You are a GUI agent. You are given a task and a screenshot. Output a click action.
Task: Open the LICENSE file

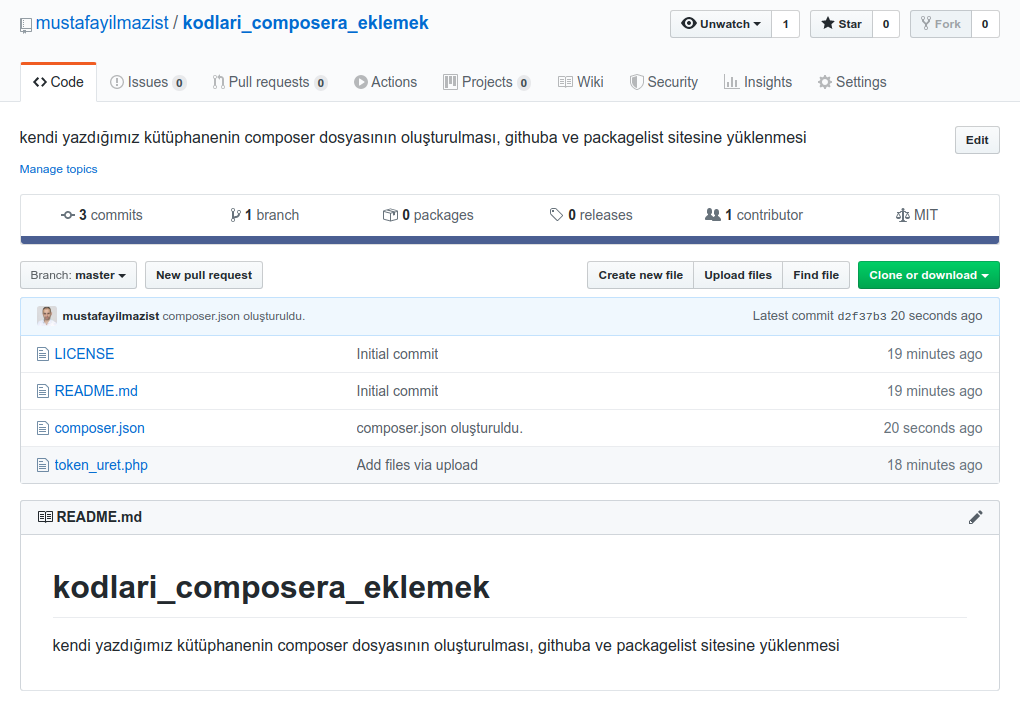point(85,354)
